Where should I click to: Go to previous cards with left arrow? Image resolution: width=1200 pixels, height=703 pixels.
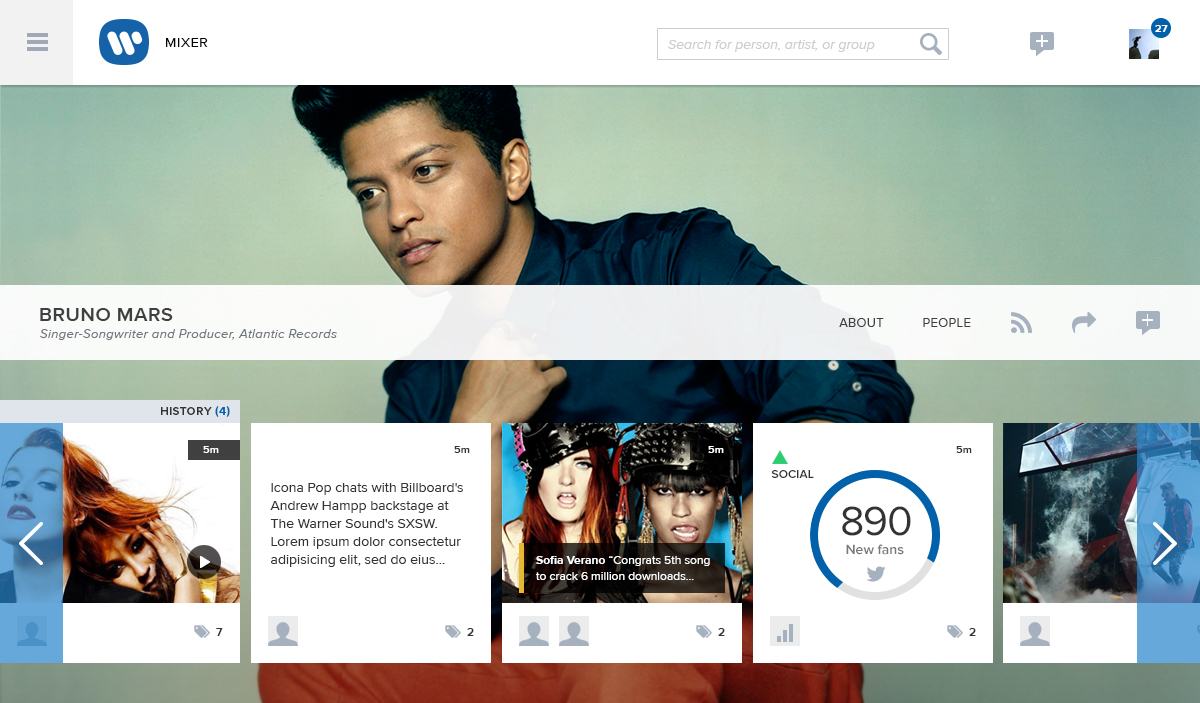[31, 543]
